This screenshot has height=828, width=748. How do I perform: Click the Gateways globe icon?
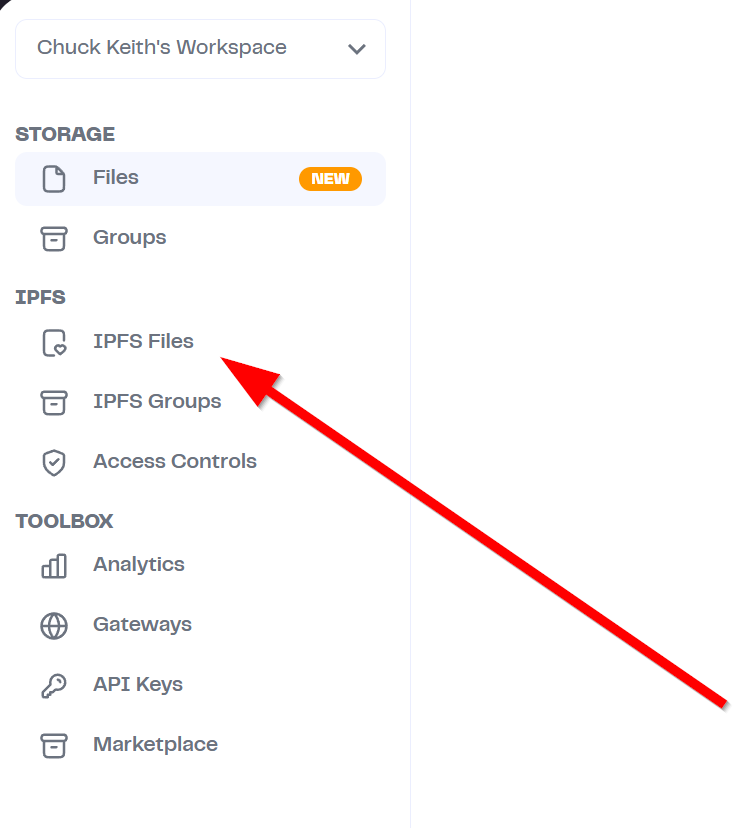coord(54,626)
